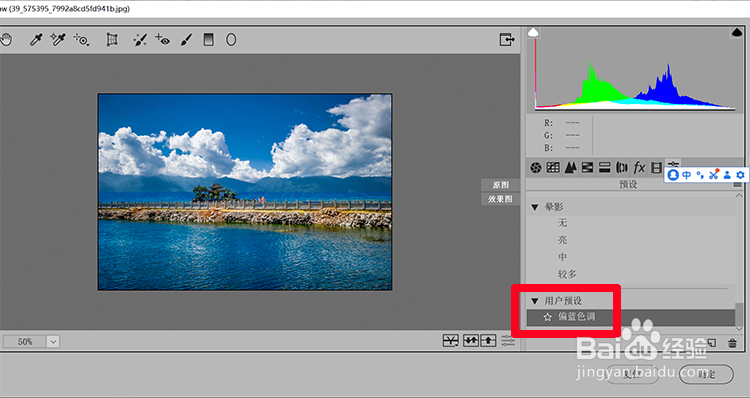
Task: Open the Lens Corrections panel tab
Action: pos(622,167)
